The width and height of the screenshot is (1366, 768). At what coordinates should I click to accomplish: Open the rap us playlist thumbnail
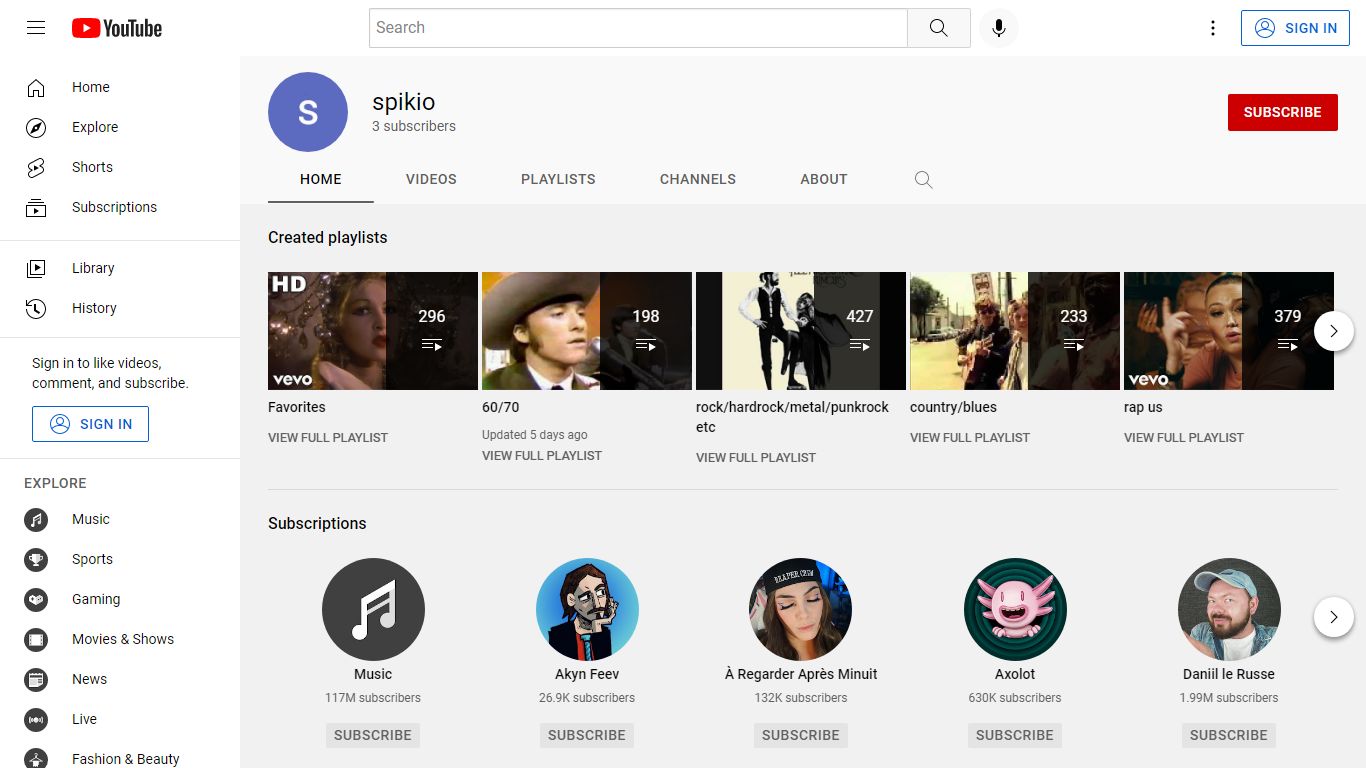click(1229, 331)
